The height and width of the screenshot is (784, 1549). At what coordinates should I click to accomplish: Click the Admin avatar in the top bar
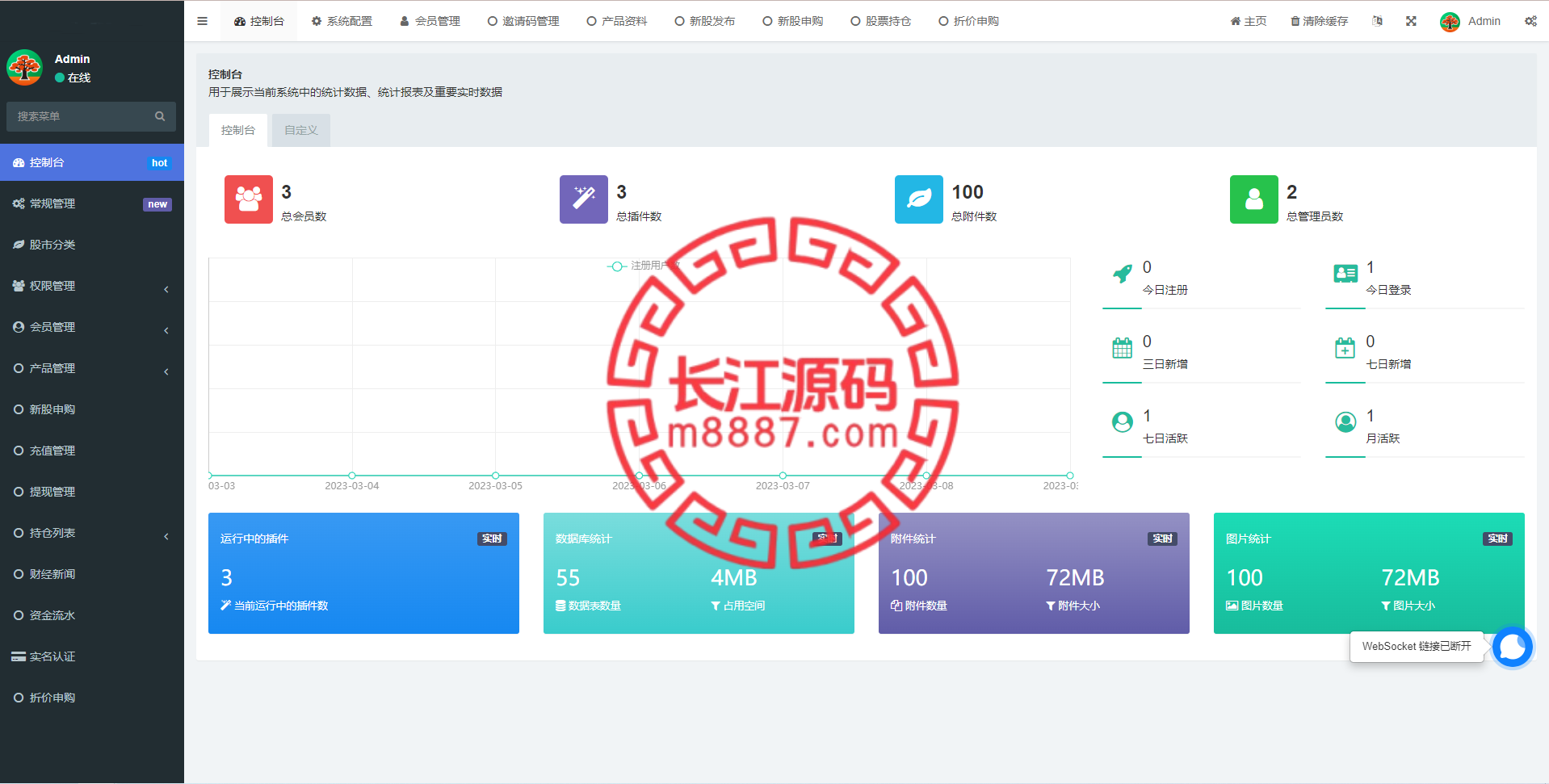tap(1450, 22)
